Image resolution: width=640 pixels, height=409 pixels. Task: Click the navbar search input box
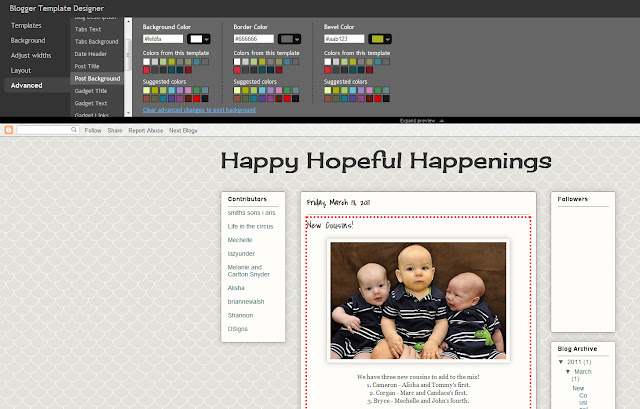point(44,130)
